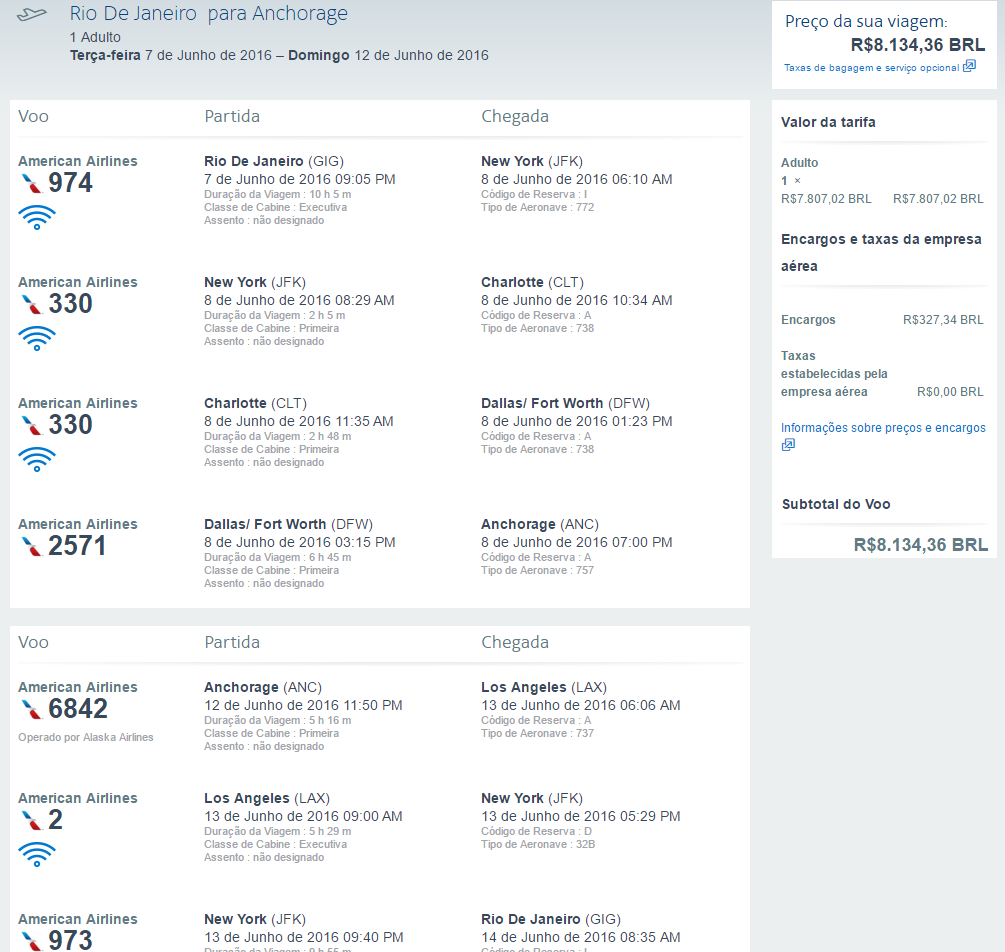The height and width of the screenshot is (952, 1005).
Task: Click the trip dates line Terça-feira 7 de Junho
Action: 279,55
